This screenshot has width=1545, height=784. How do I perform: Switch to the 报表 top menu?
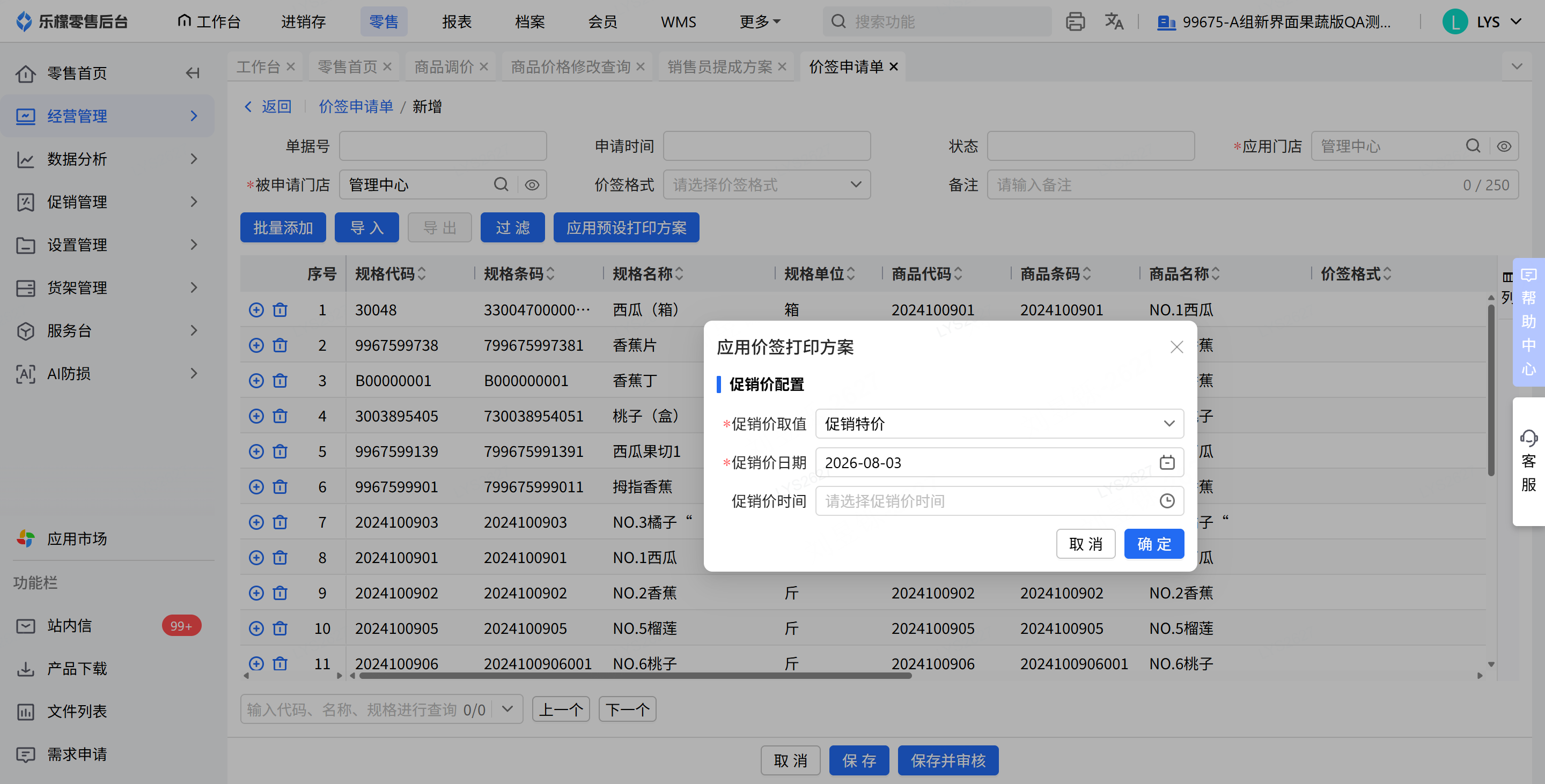point(457,22)
